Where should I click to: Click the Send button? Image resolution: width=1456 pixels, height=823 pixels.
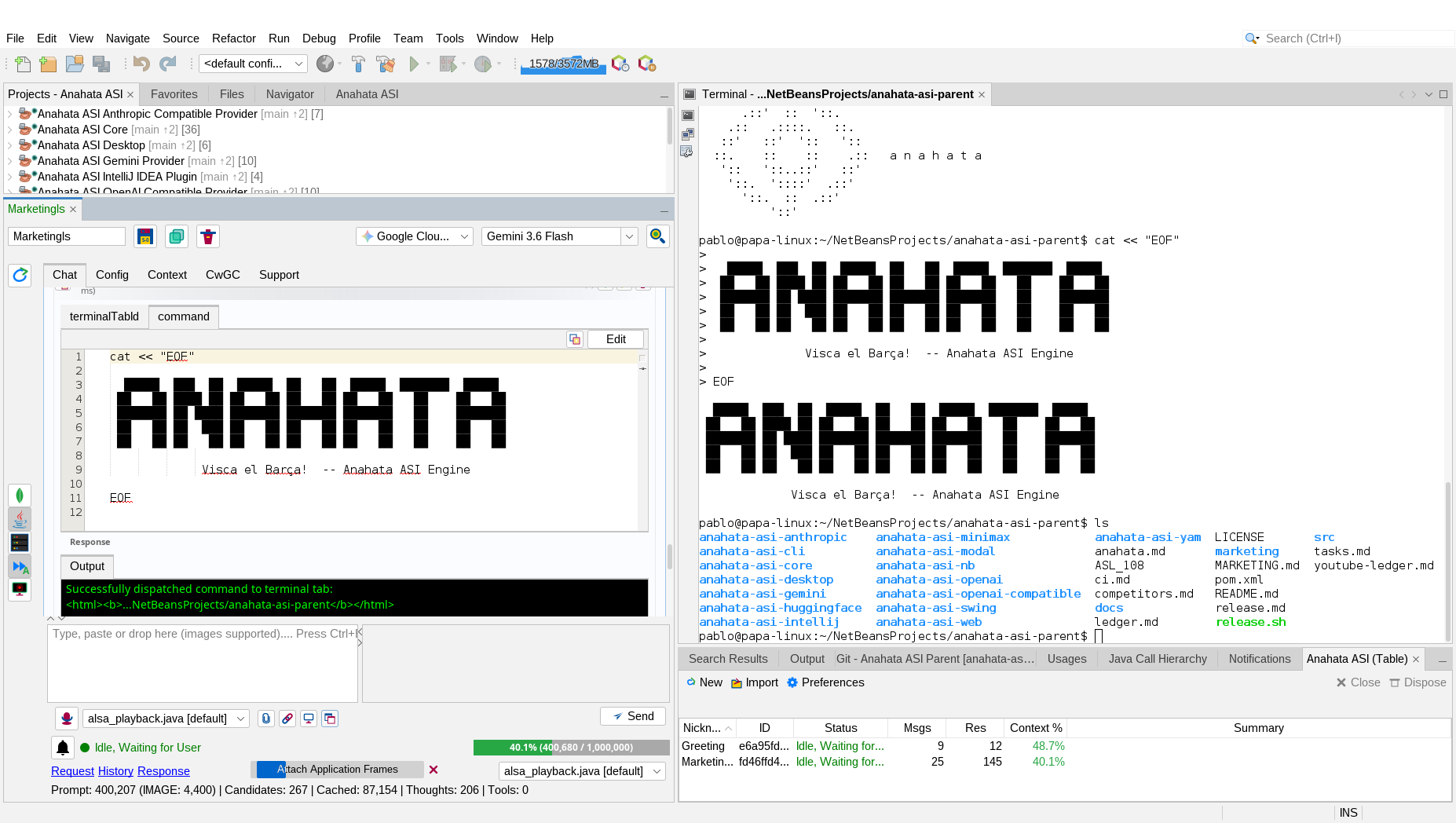(x=633, y=716)
